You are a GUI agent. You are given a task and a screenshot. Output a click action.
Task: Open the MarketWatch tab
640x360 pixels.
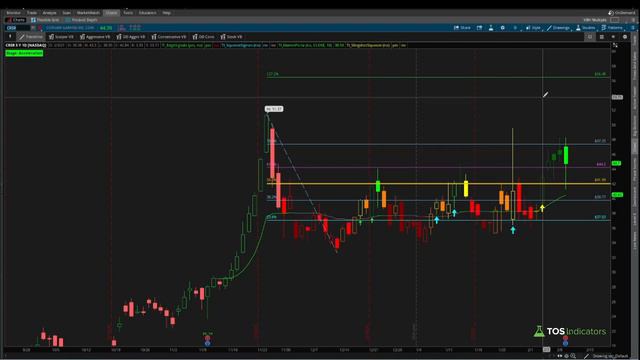pos(88,13)
